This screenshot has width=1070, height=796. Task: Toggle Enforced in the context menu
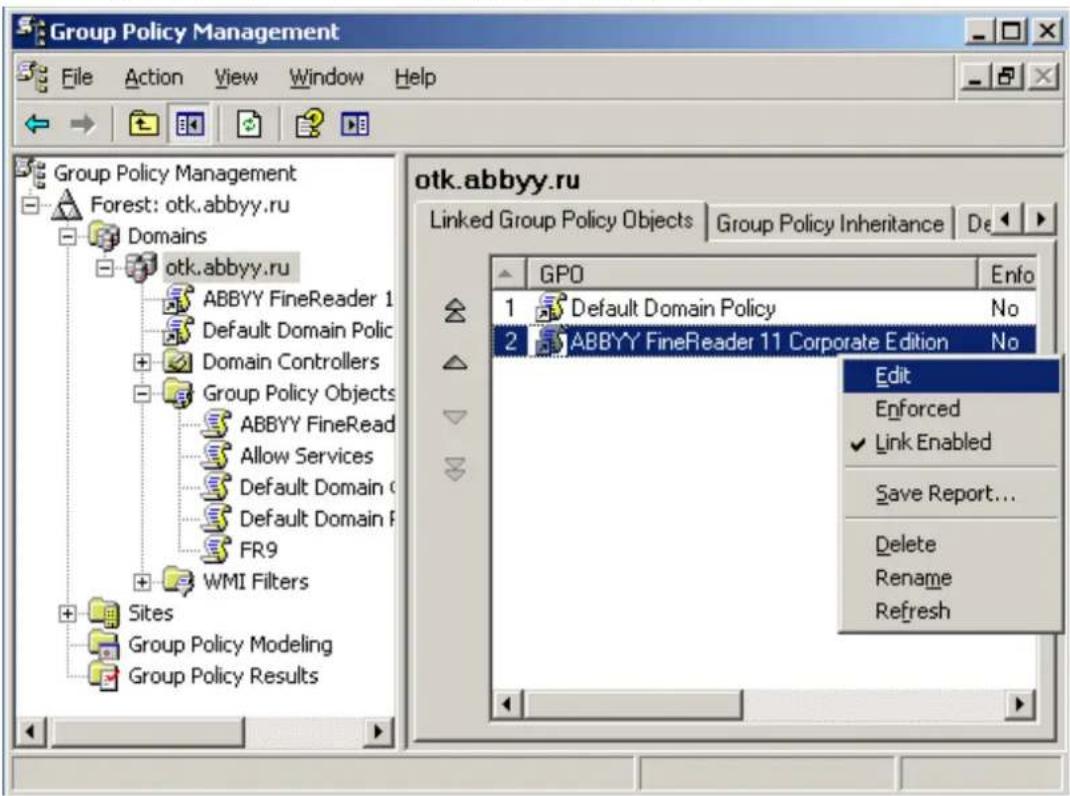click(951, 409)
